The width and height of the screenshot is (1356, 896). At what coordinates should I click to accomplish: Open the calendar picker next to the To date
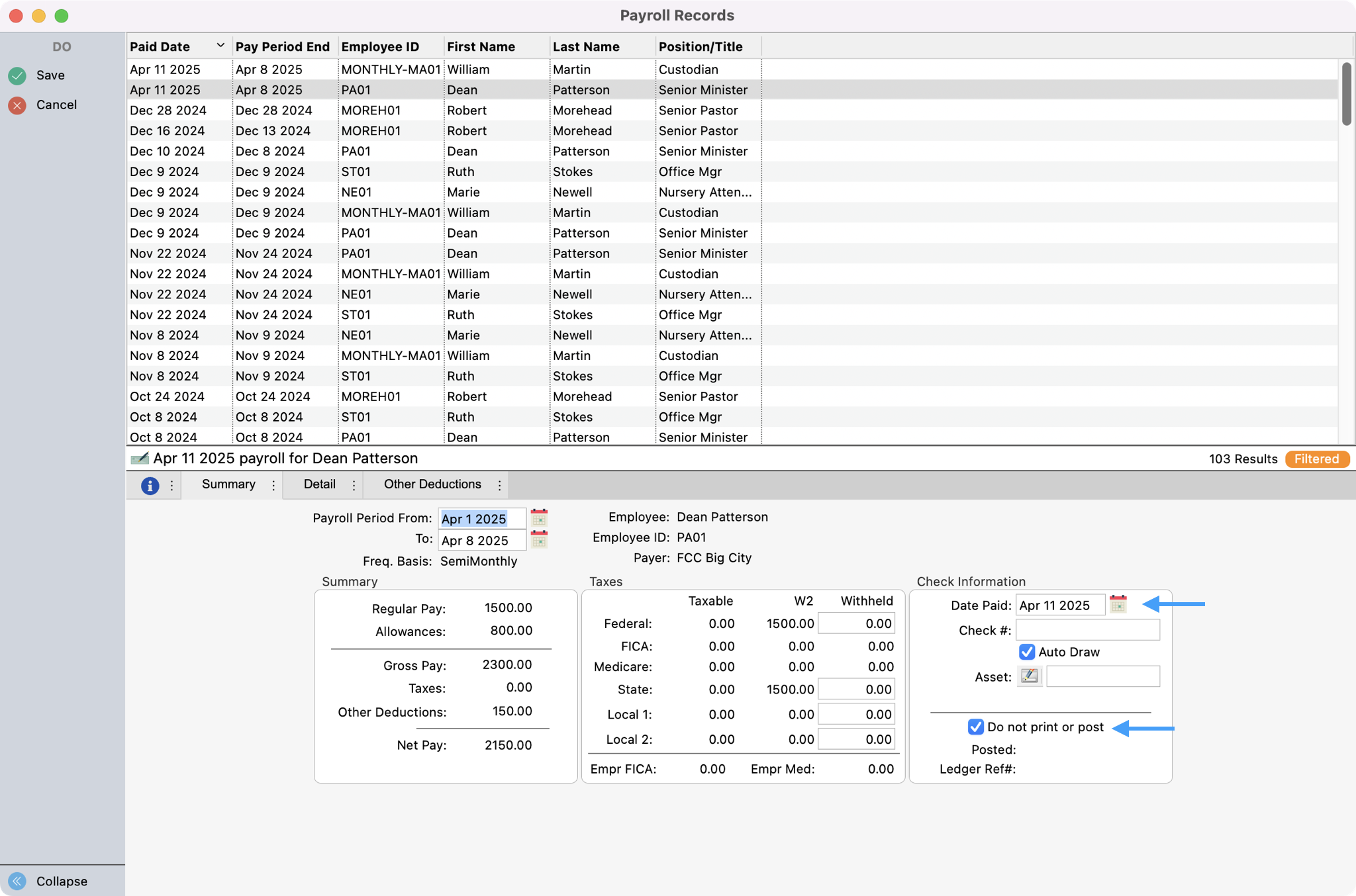pyautogui.click(x=540, y=540)
